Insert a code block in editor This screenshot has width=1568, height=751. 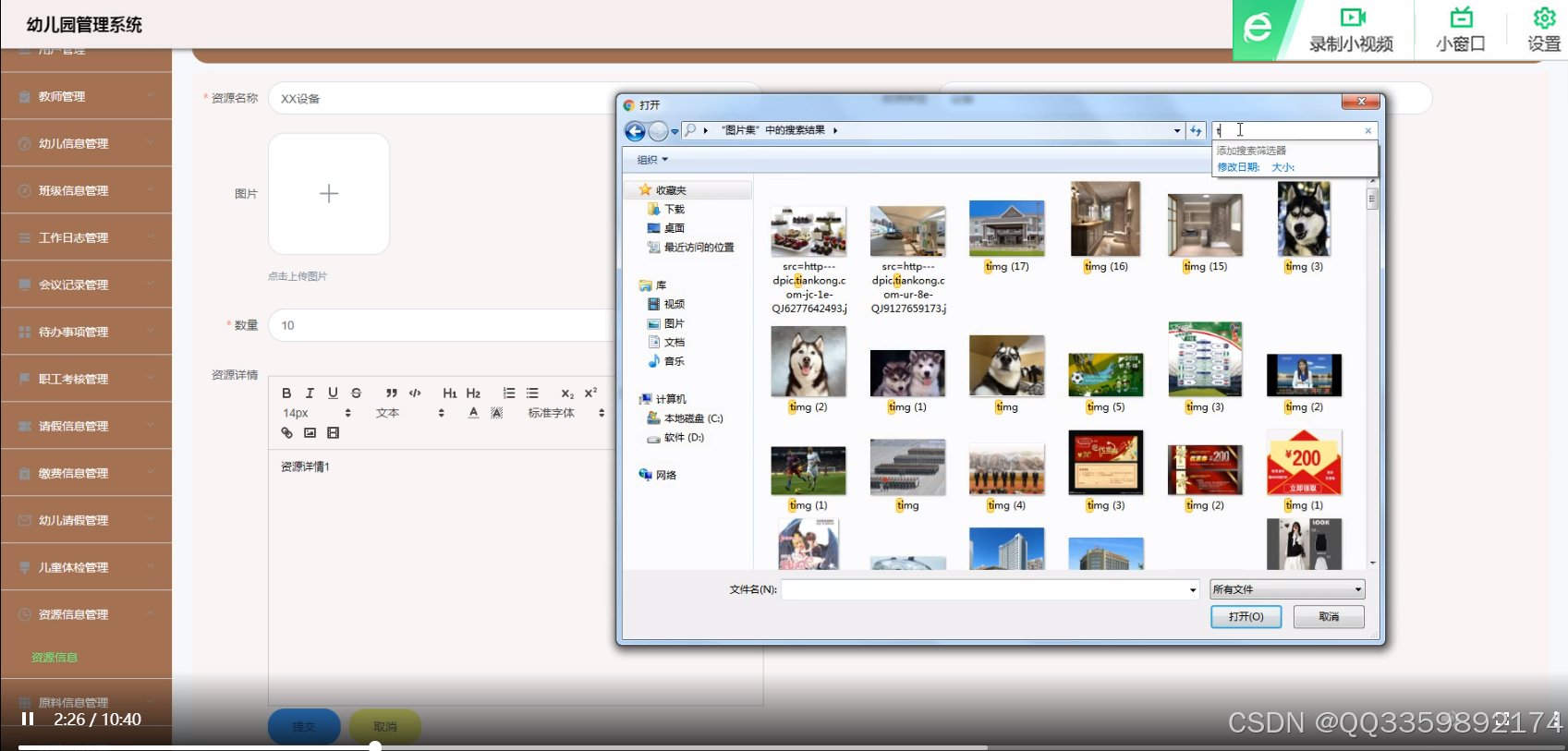click(x=415, y=393)
